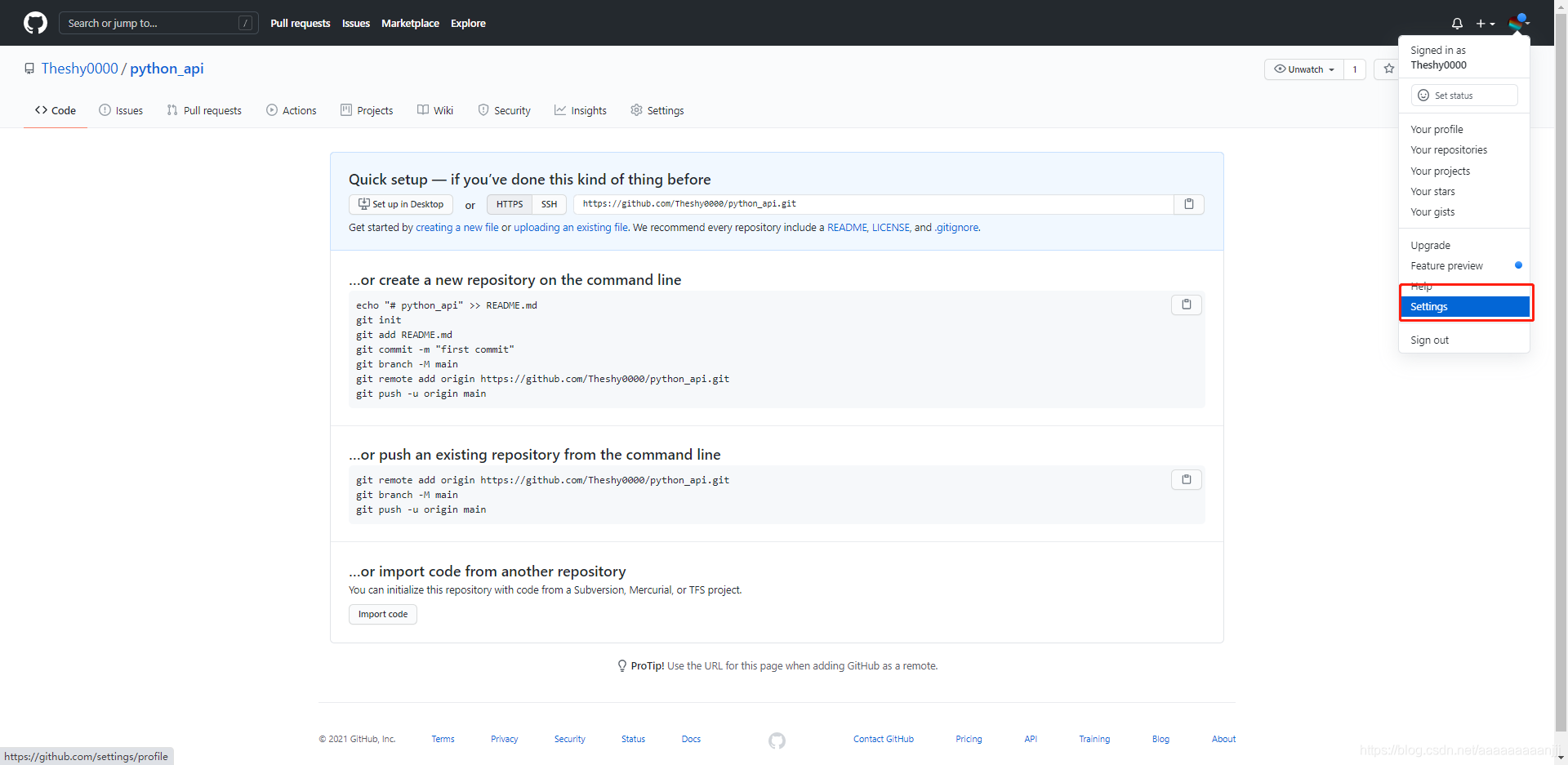Select Sign out in user menu
The height and width of the screenshot is (765, 1568).
1464,340
